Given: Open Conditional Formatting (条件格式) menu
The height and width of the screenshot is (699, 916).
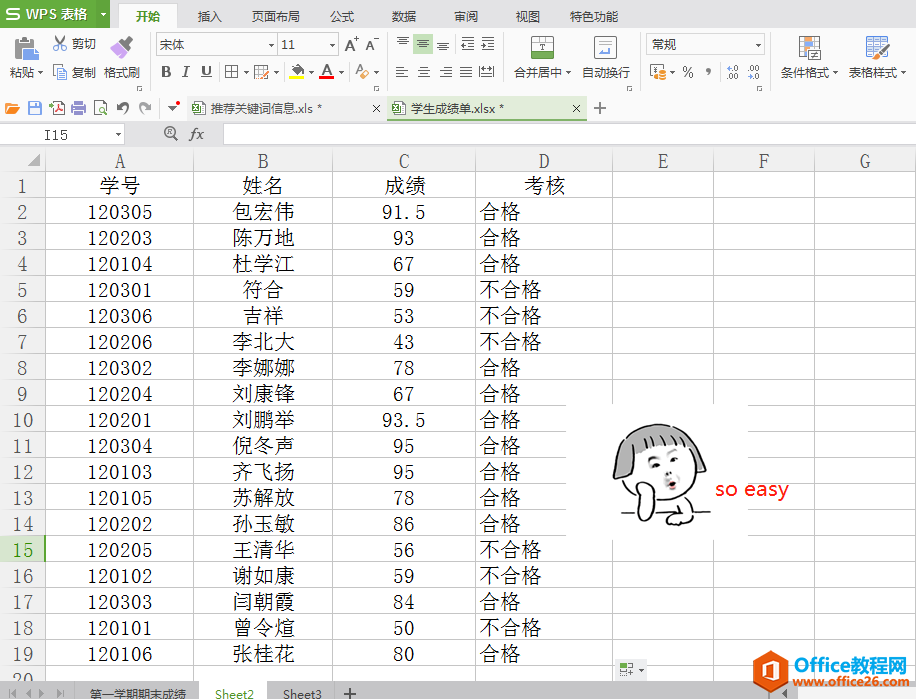Looking at the screenshot, I should 810,57.
